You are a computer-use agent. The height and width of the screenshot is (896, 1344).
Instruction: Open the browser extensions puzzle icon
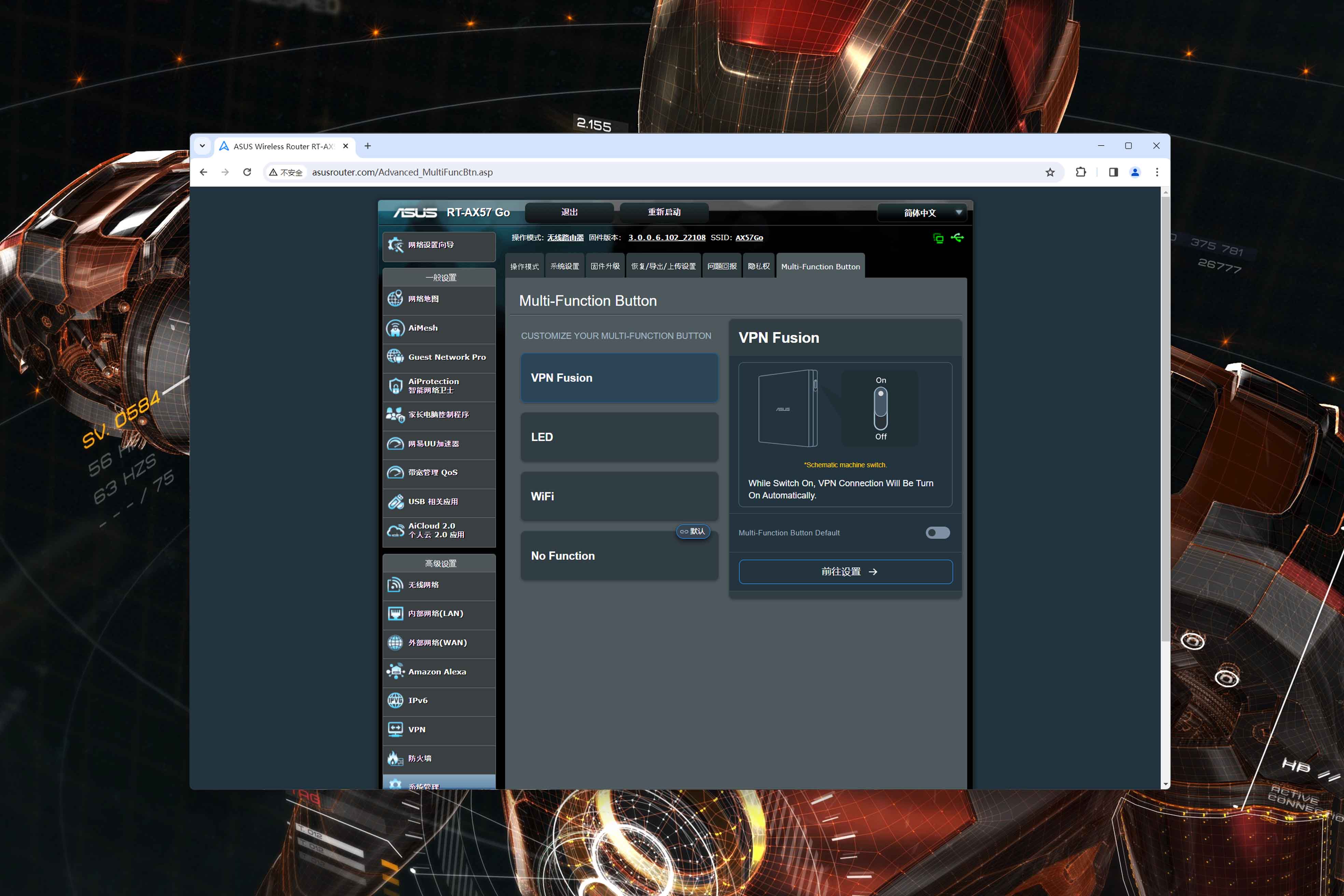pos(1081,172)
